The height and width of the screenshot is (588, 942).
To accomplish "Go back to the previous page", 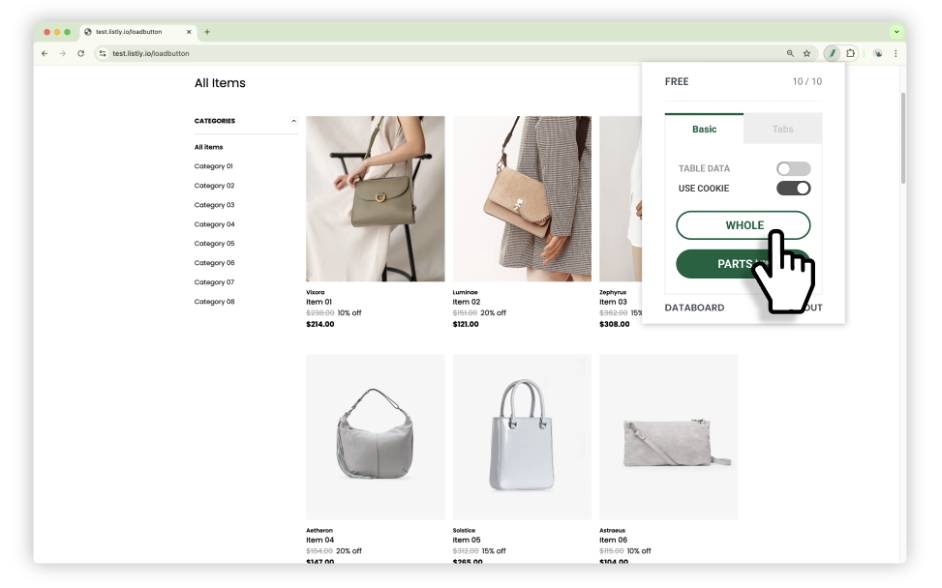I will tap(45, 53).
